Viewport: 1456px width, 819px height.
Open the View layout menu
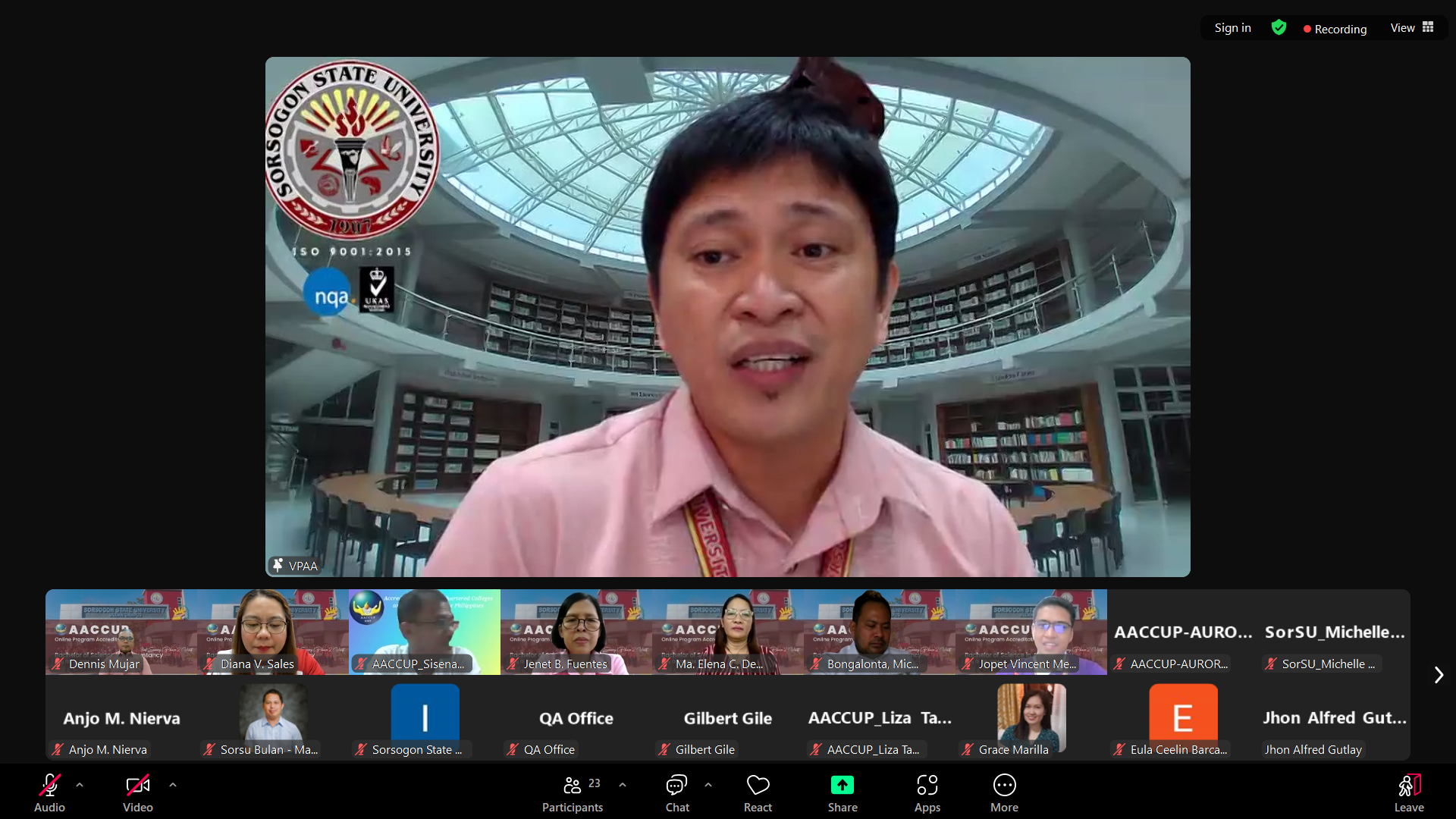1411,28
